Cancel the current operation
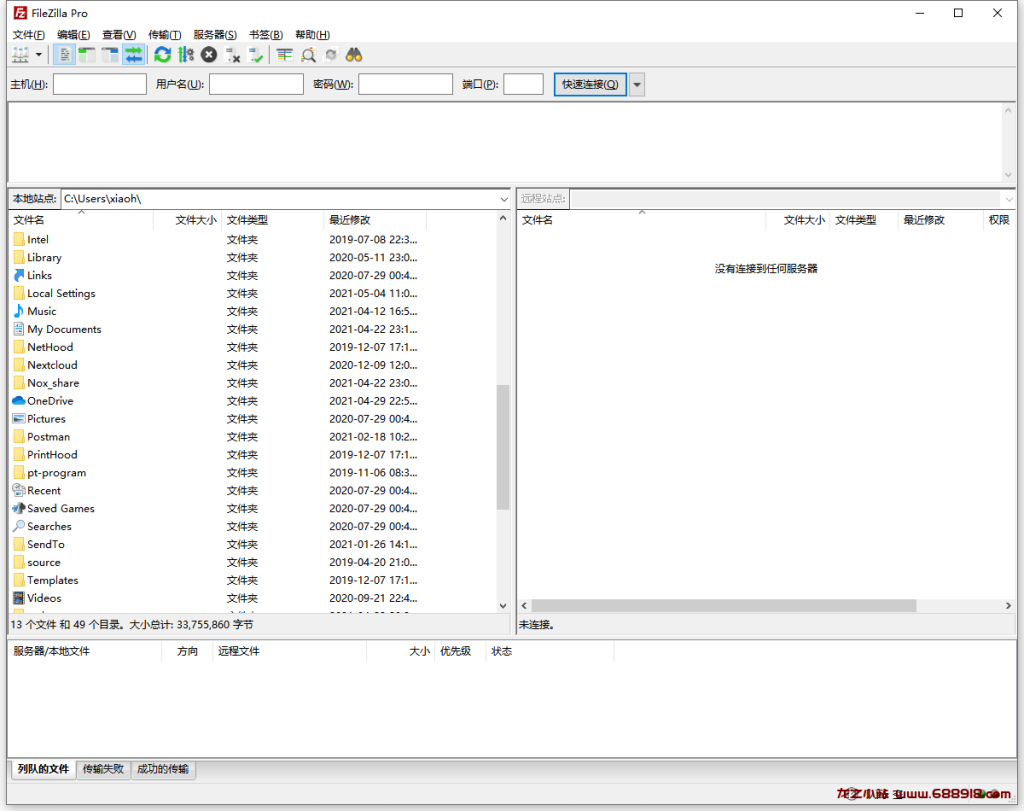1024x811 pixels. [209, 56]
